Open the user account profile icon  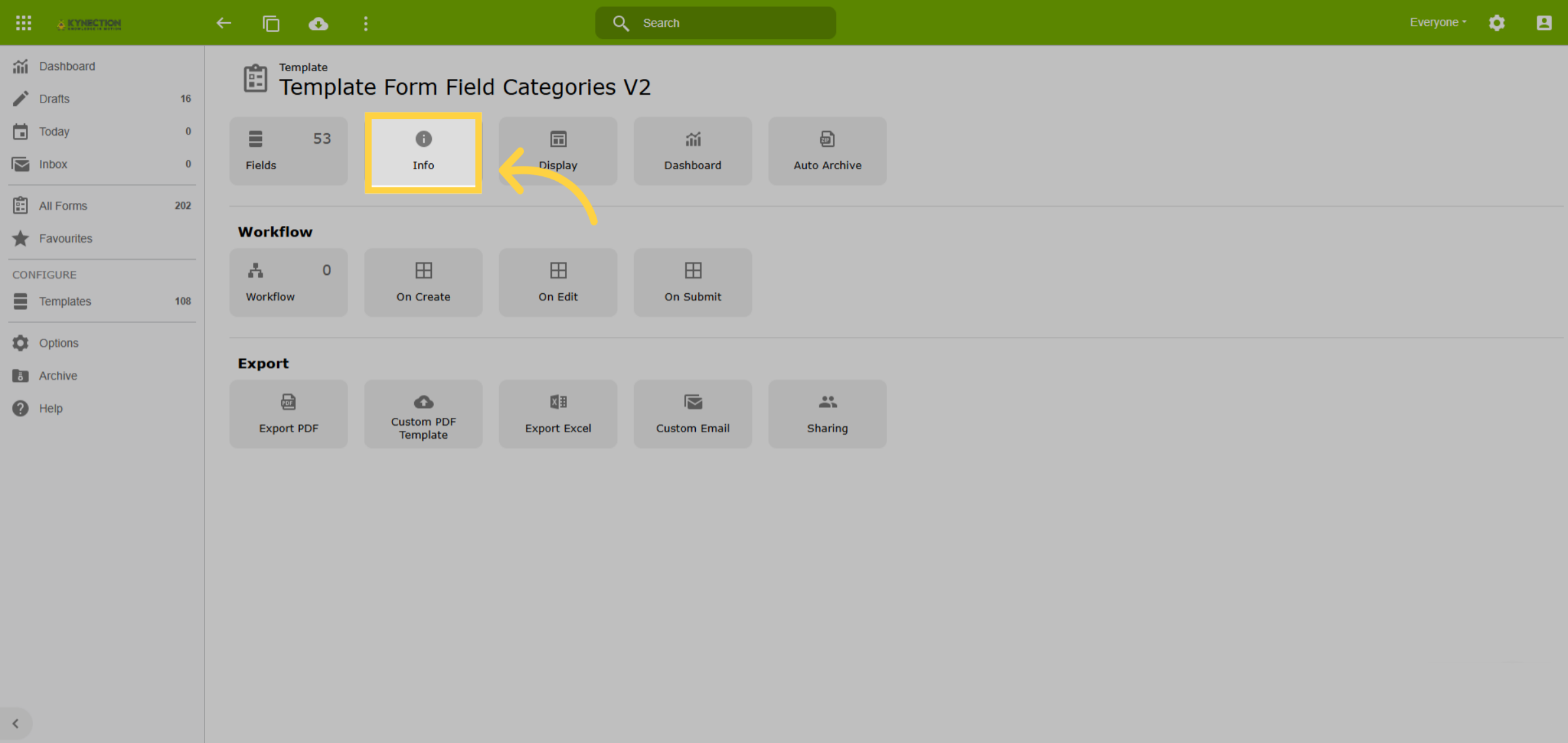point(1544,23)
